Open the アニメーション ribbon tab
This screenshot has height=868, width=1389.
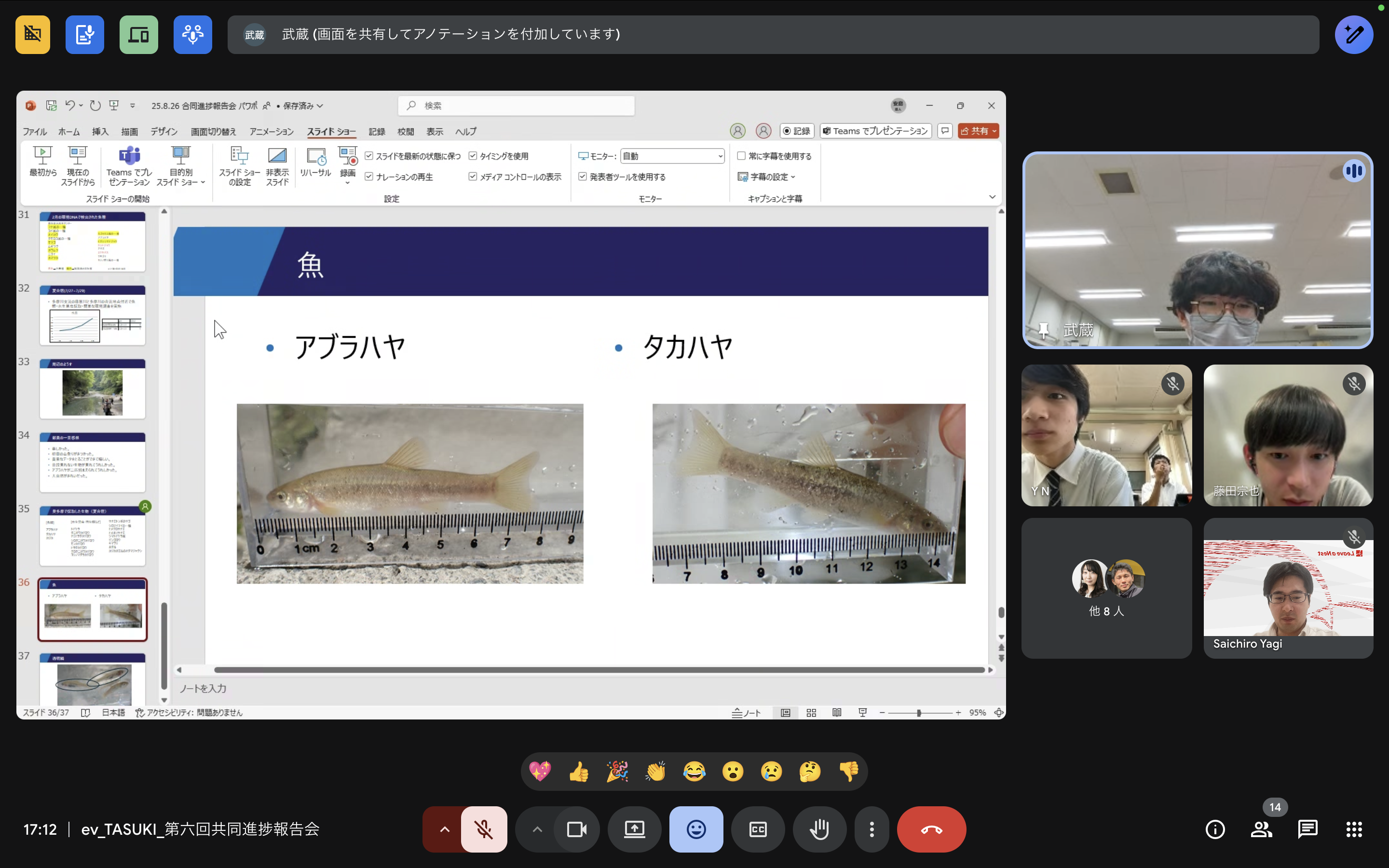tap(271, 132)
